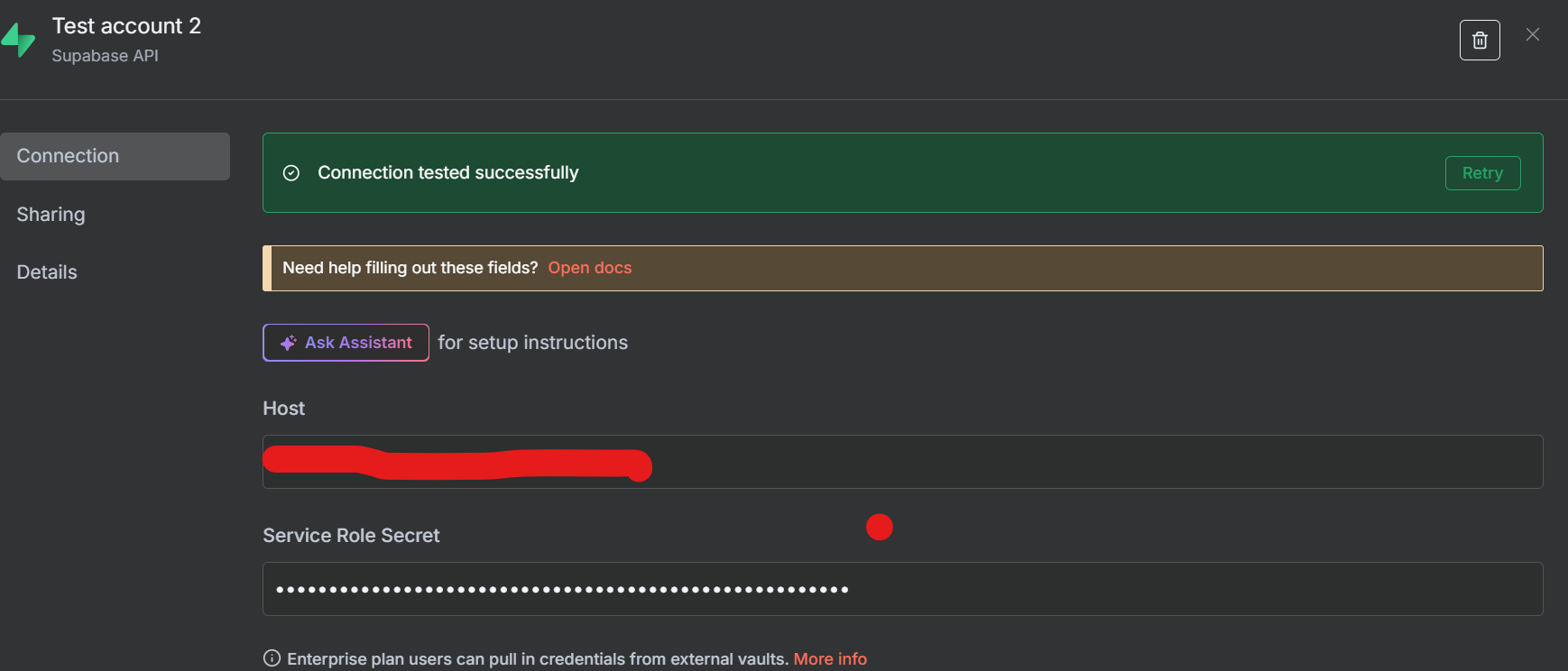
Task: Focus the Host input field
Action: [992, 462]
